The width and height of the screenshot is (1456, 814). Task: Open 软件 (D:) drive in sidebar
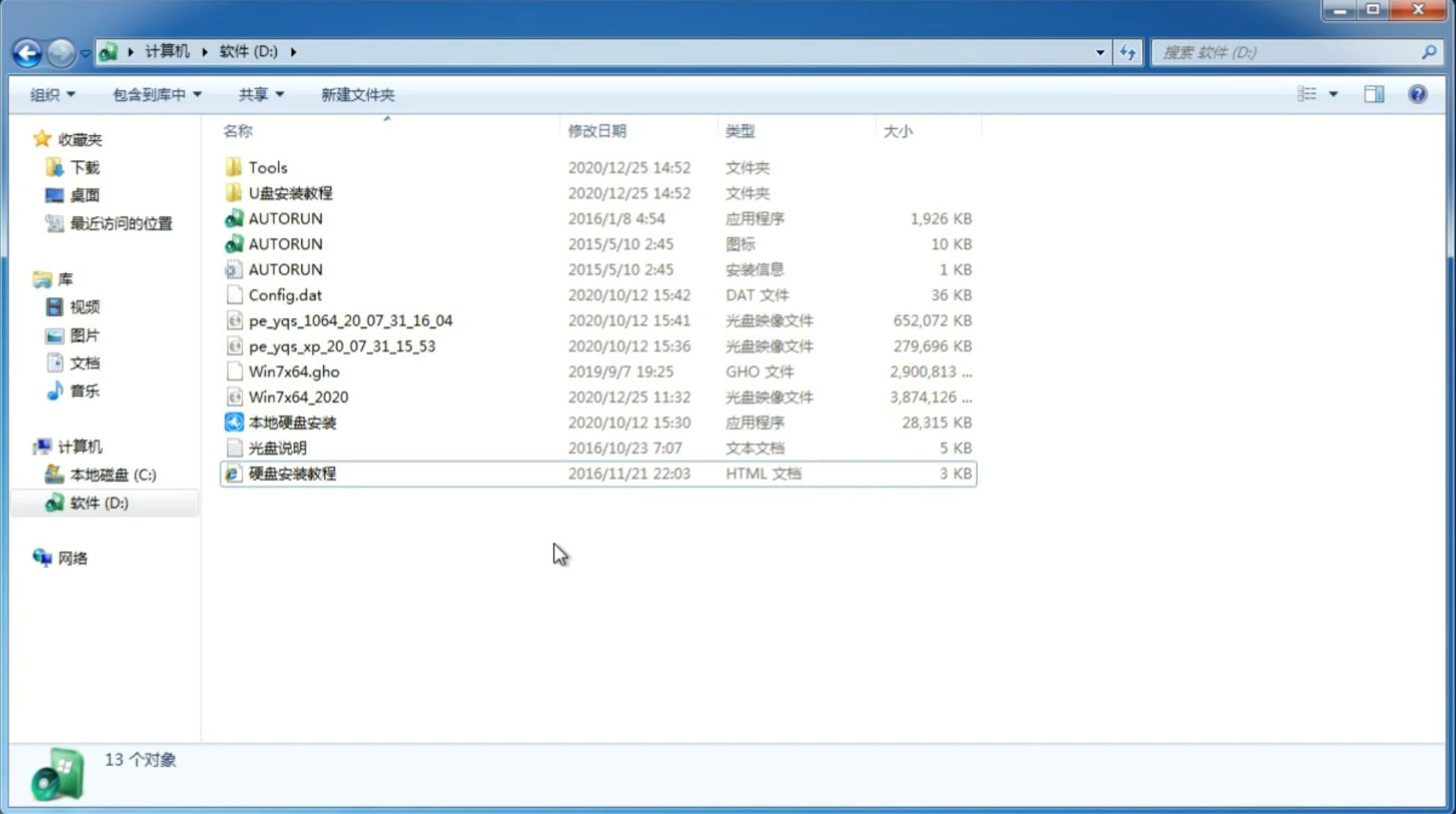click(97, 502)
